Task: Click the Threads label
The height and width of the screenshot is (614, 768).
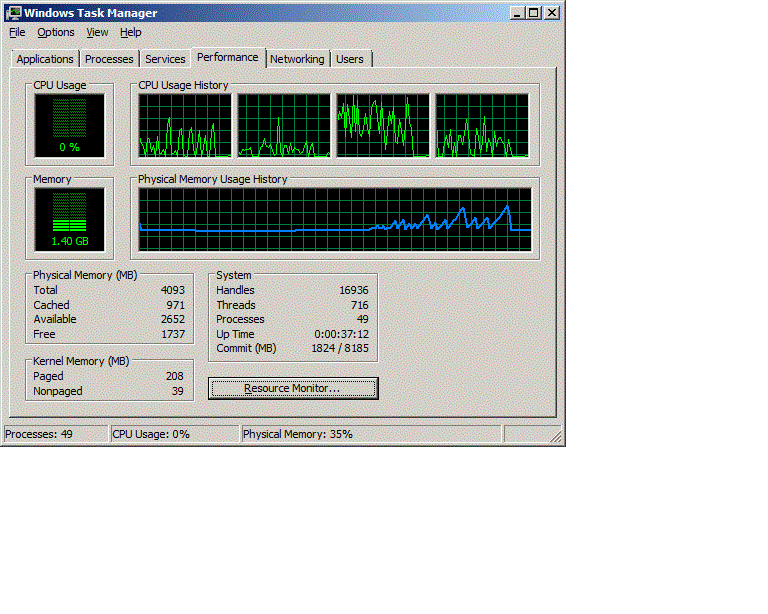Action: coord(236,305)
